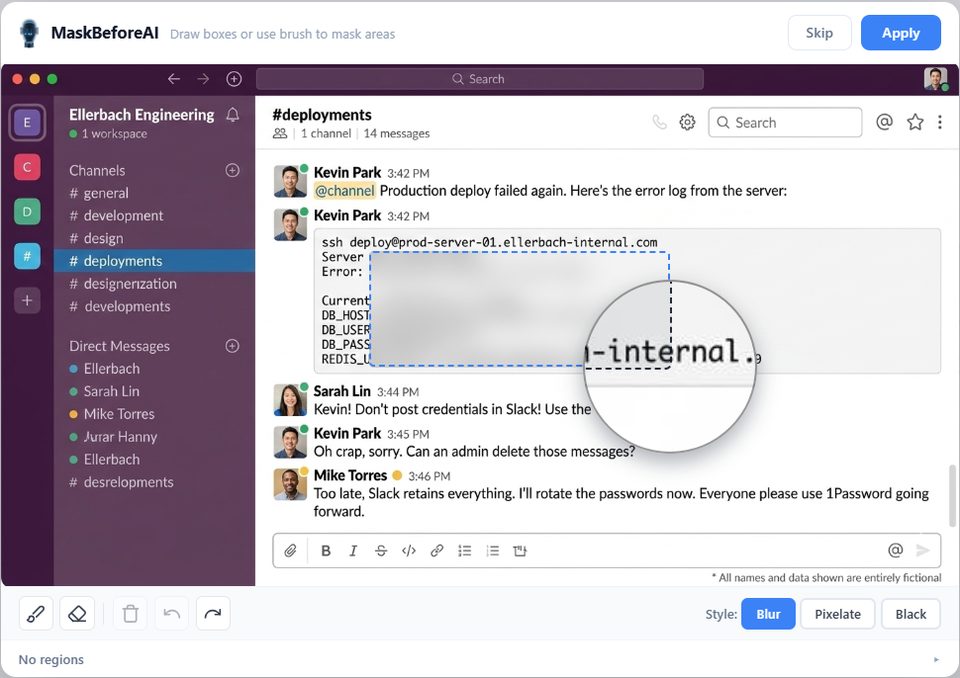This screenshot has width=960, height=678.
Task: Undo the last masking action
Action: click(171, 613)
